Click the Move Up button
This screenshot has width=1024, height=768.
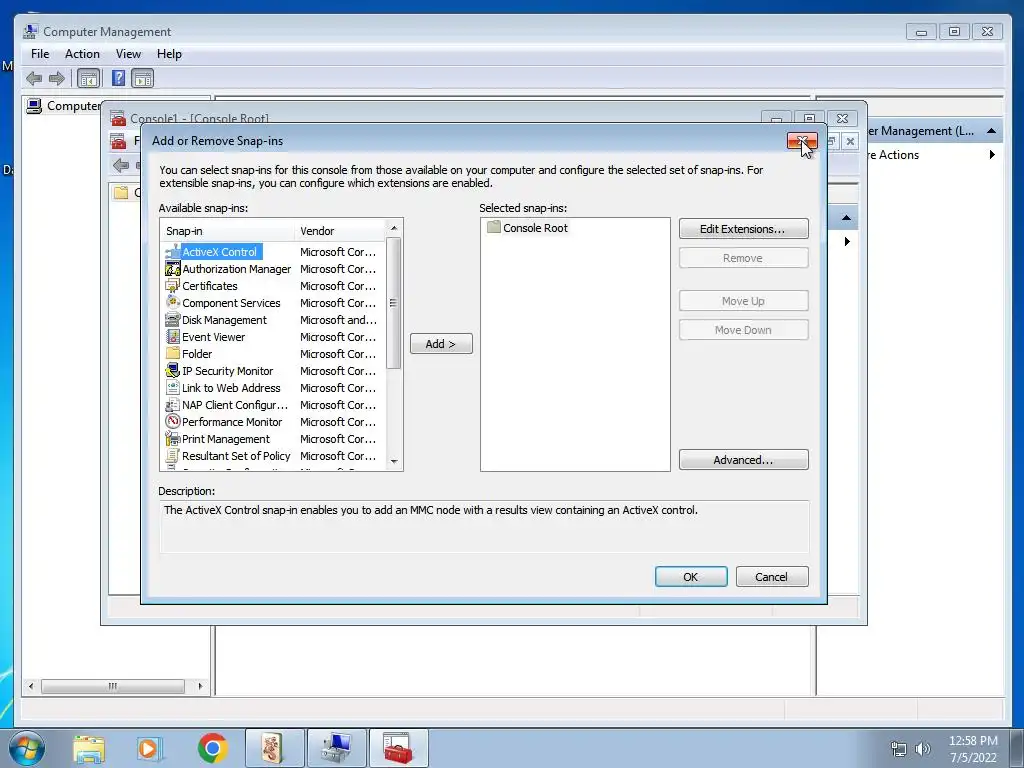coord(743,301)
